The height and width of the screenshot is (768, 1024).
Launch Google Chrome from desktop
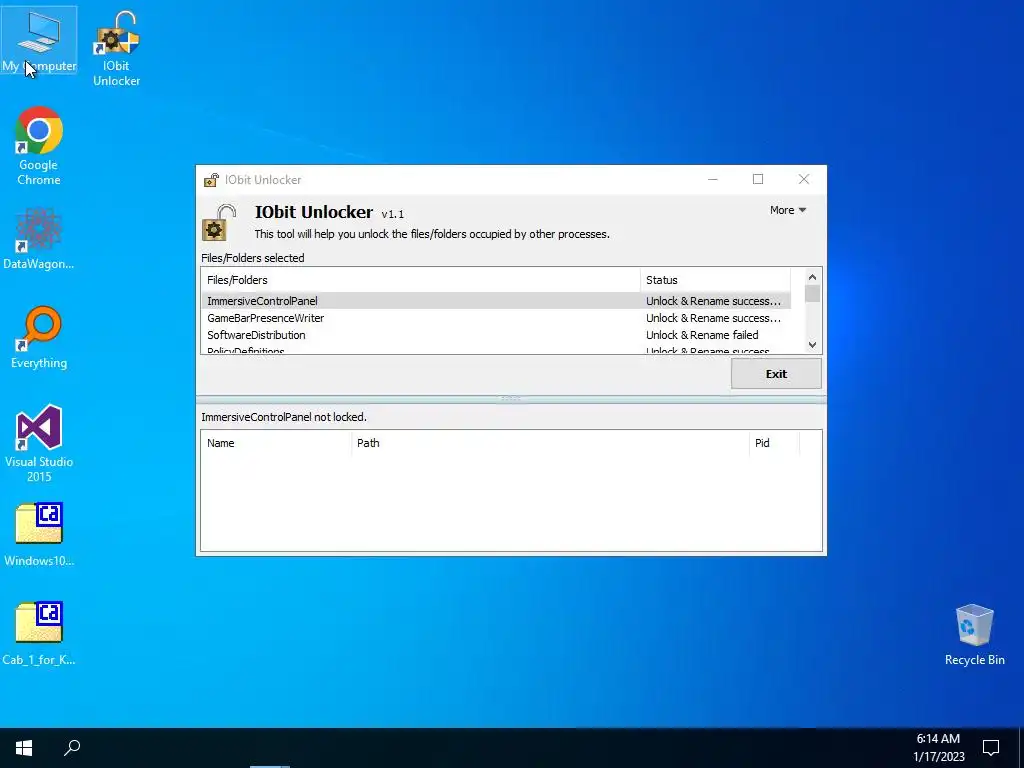coord(39,146)
